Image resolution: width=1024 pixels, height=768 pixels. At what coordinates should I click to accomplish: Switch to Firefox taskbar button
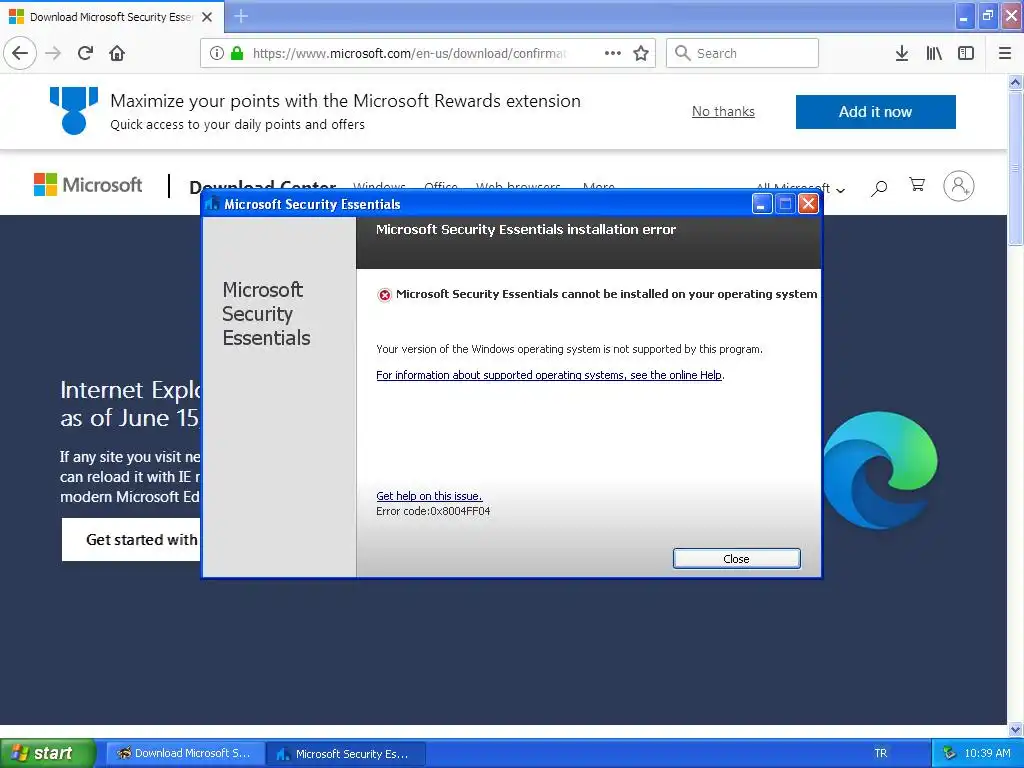185,753
